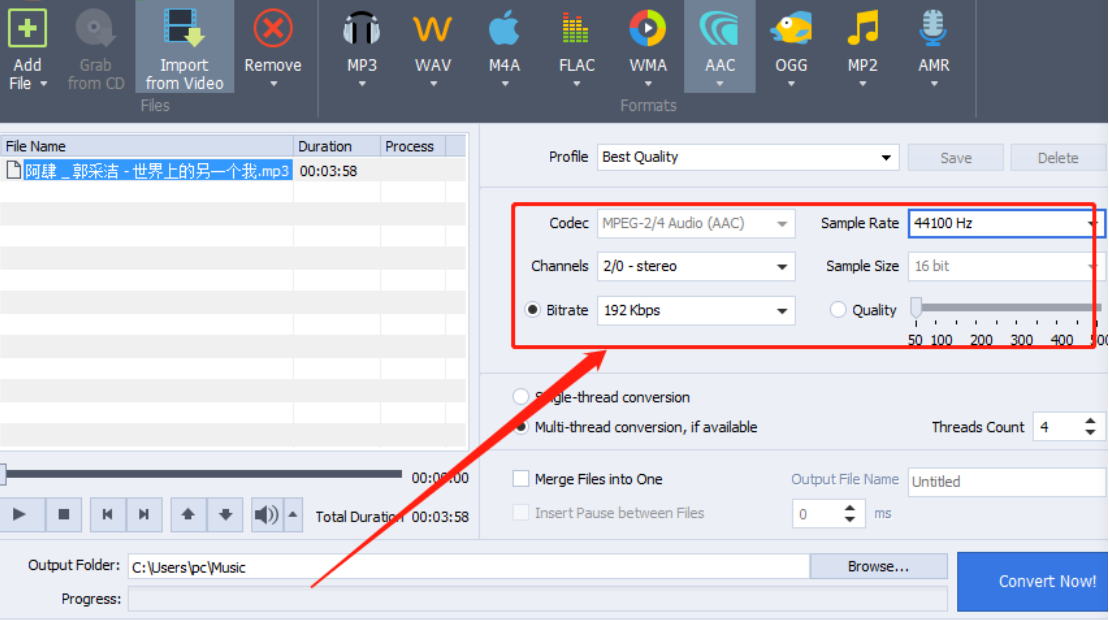The image size is (1109, 620).
Task: Expand the volume control arrow
Action: point(293,515)
